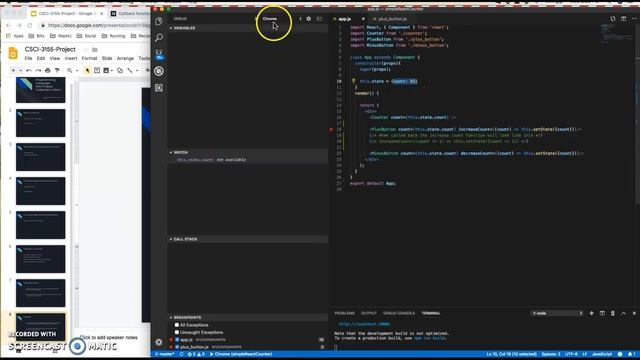Open the debug console icon beside the gear
640x360 pixels.
(319, 19)
